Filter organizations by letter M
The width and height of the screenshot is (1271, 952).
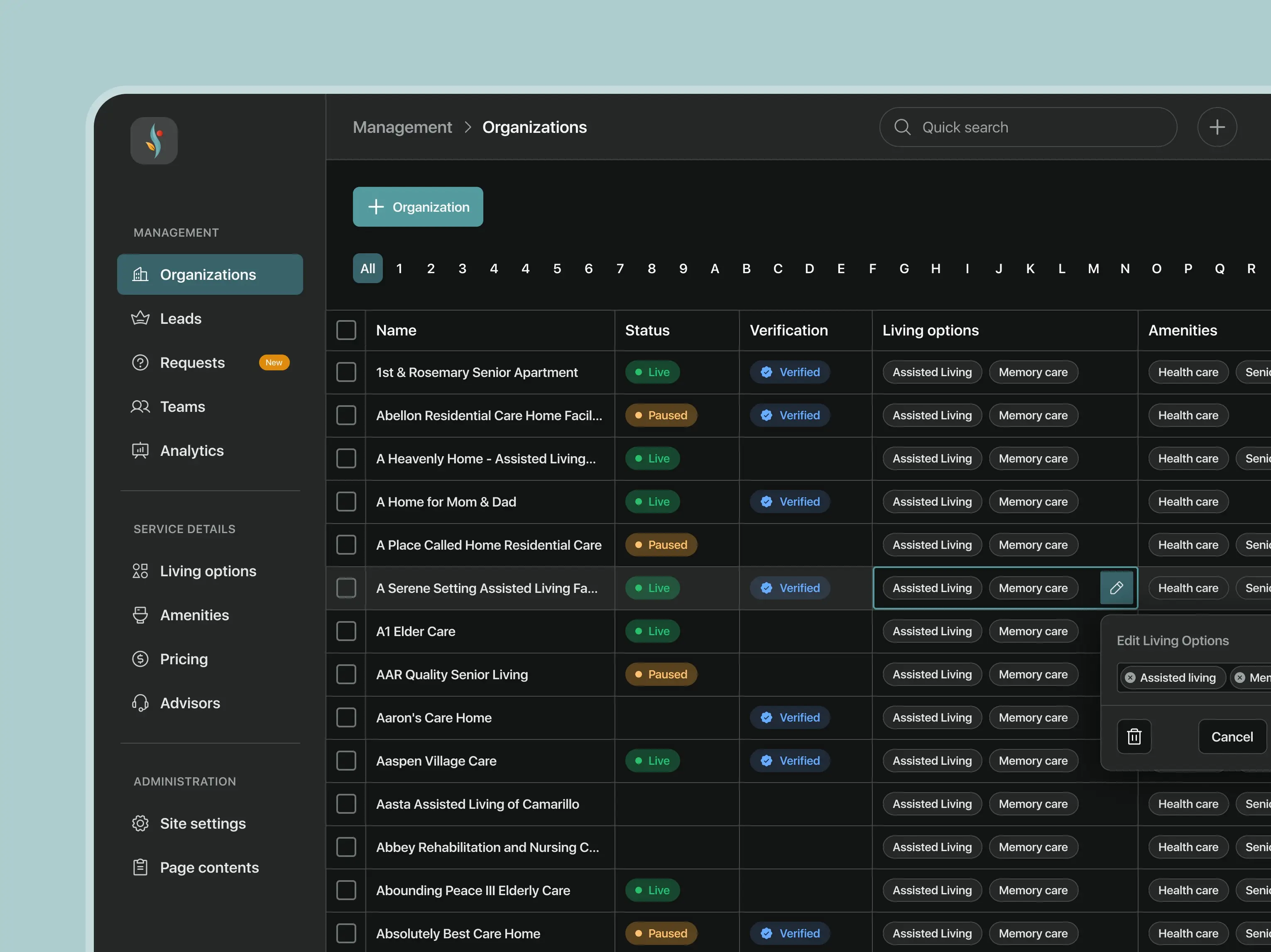tap(1093, 268)
